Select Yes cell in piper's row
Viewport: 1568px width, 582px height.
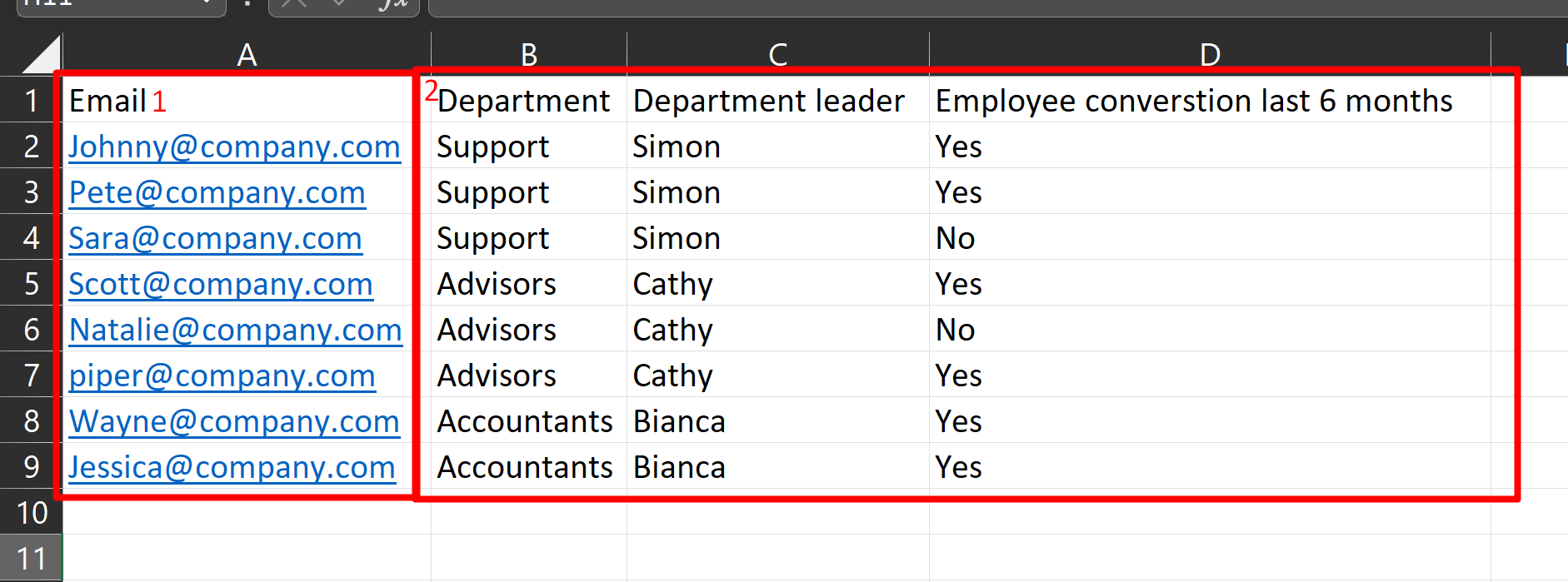1210,375
